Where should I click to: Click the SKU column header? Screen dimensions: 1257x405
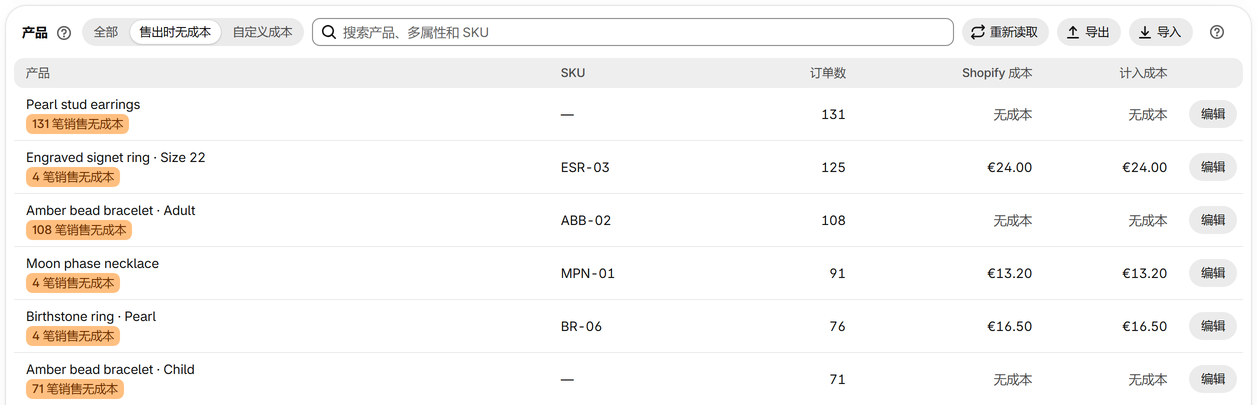[573, 73]
